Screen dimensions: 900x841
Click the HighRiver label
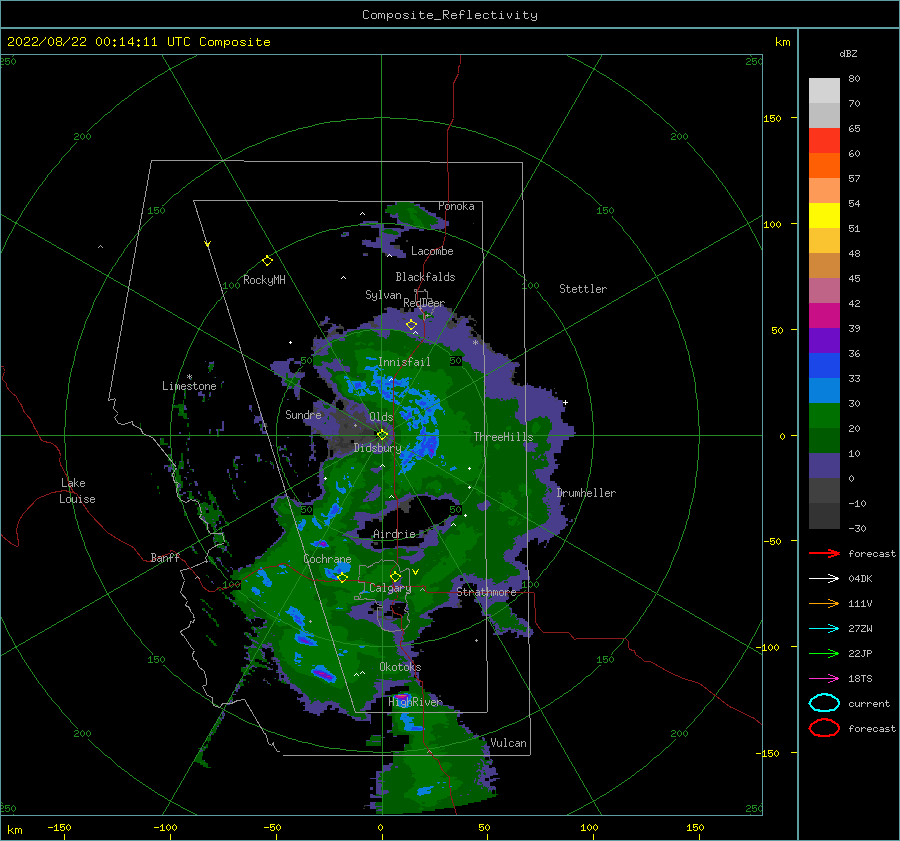pos(415,702)
